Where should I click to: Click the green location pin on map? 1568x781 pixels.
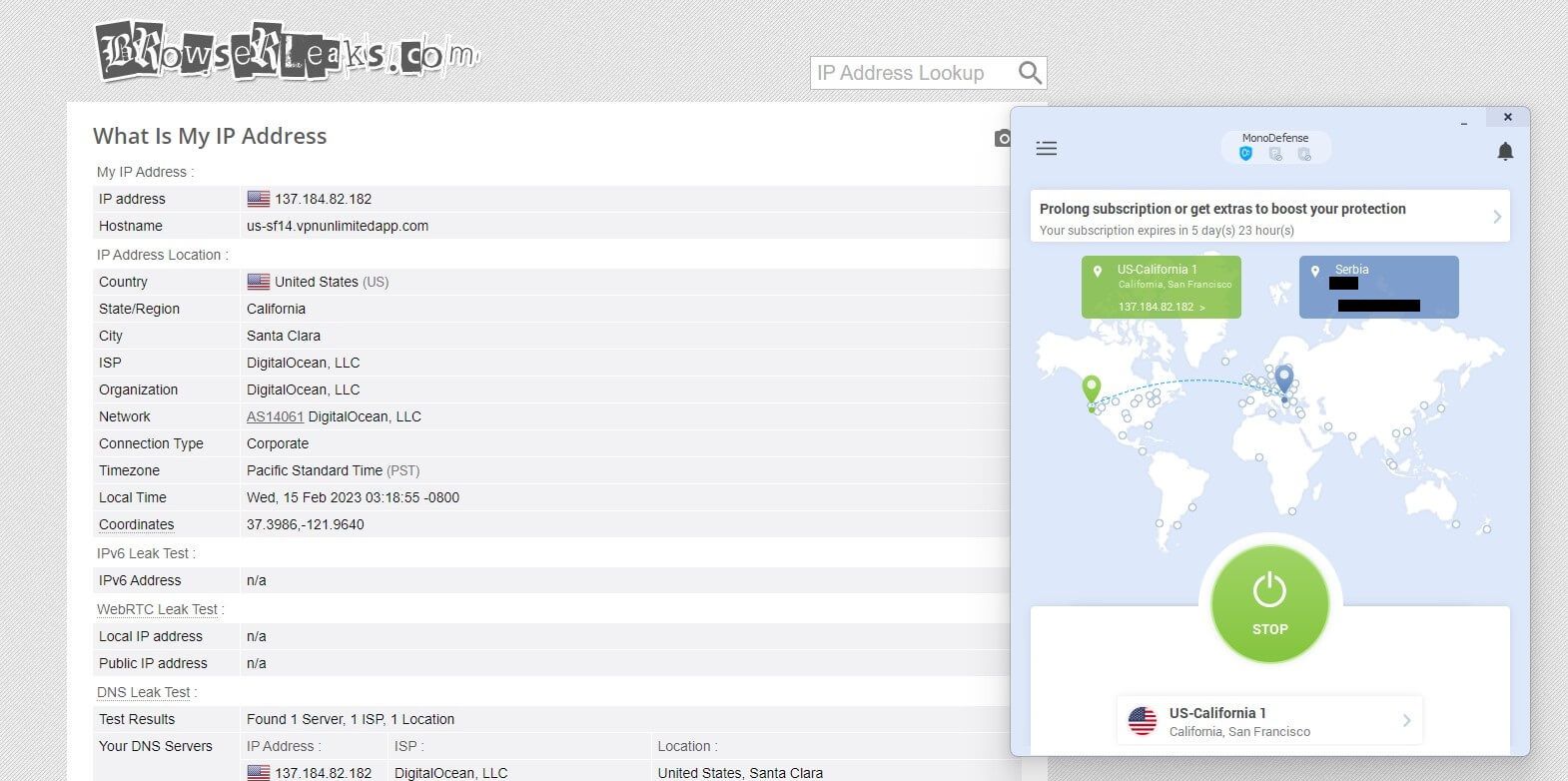click(1092, 390)
